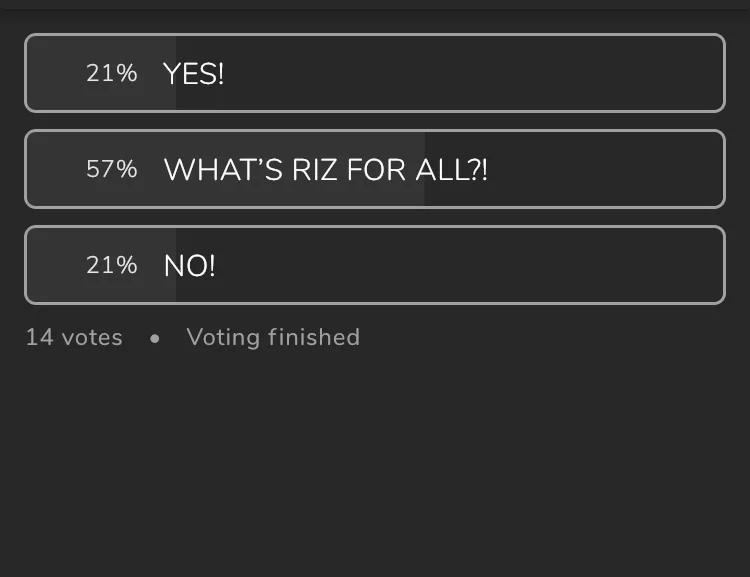This screenshot has height=577, width=750.
Task: Click the NO! label text
Action: click(189, 265)
